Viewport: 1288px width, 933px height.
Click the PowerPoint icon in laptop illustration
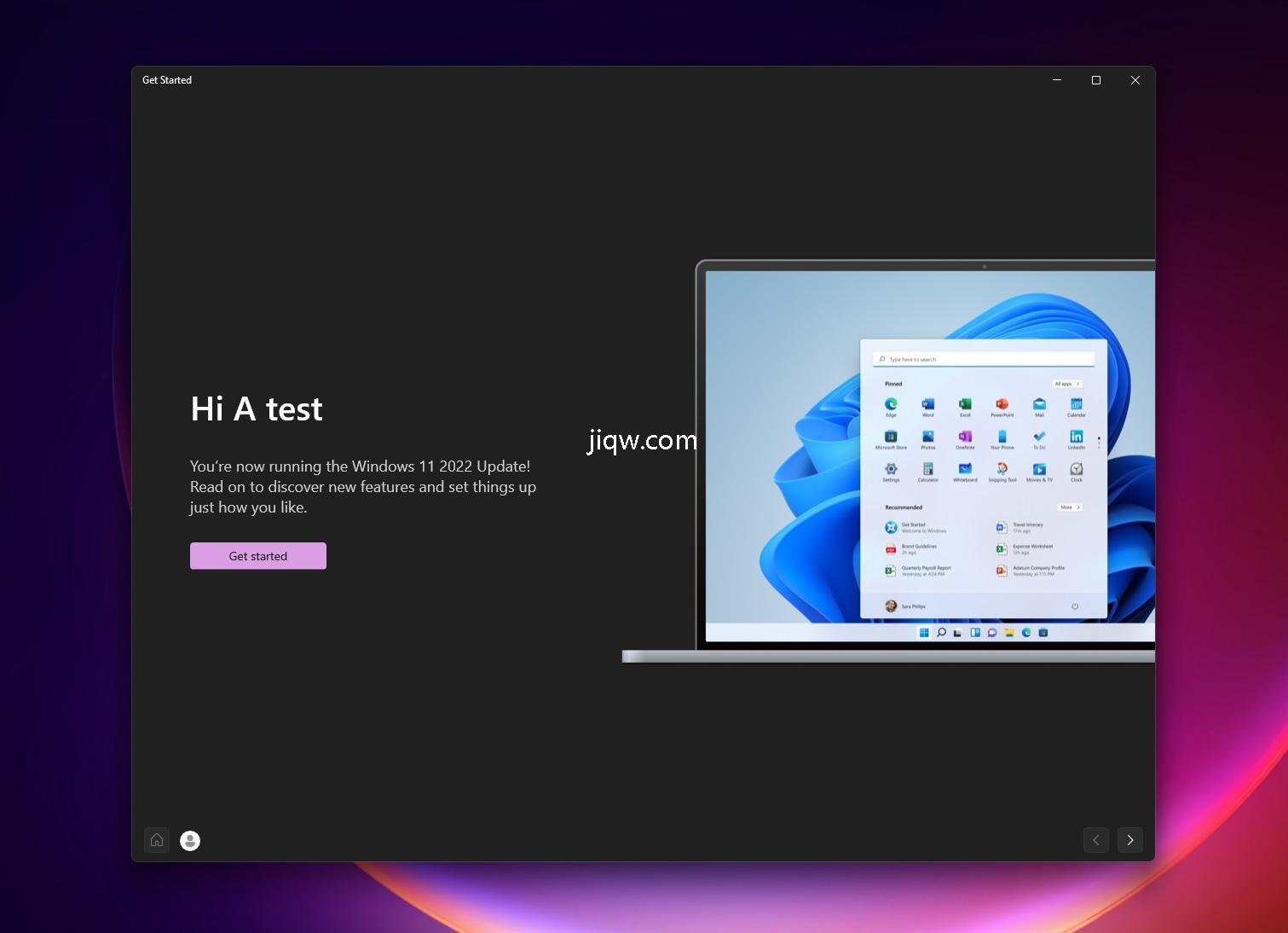pos(1002,404)
